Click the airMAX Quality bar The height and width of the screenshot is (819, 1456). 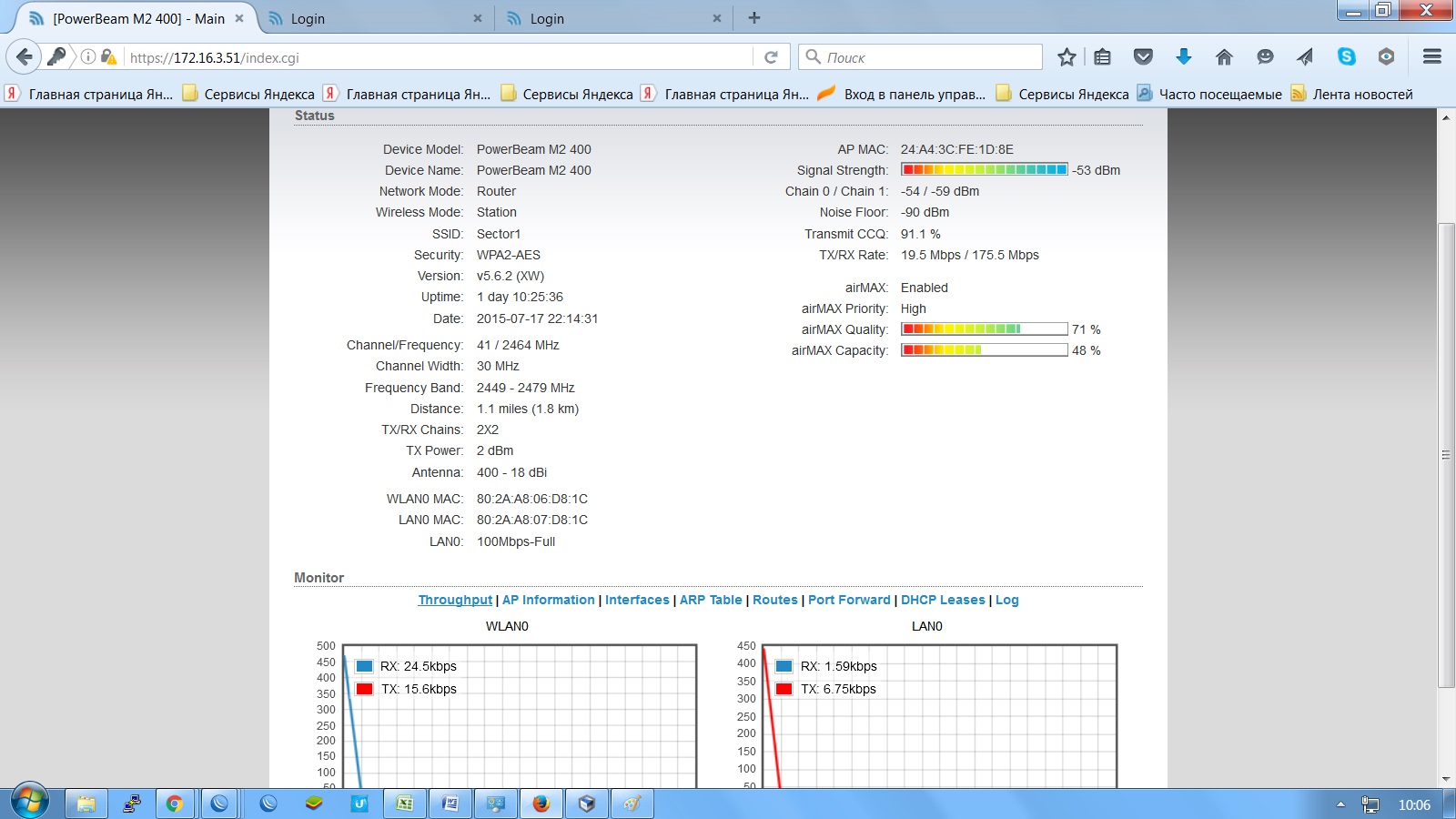(984, 329)
